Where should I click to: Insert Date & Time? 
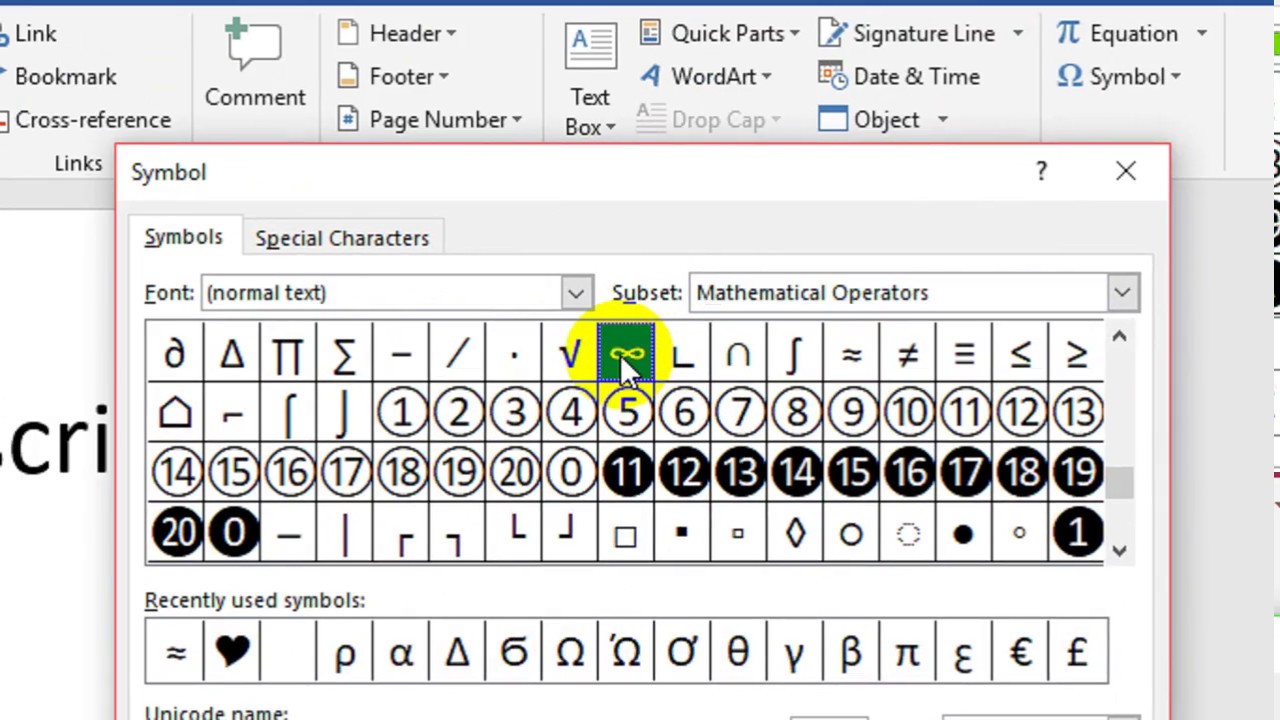(899, 76)
